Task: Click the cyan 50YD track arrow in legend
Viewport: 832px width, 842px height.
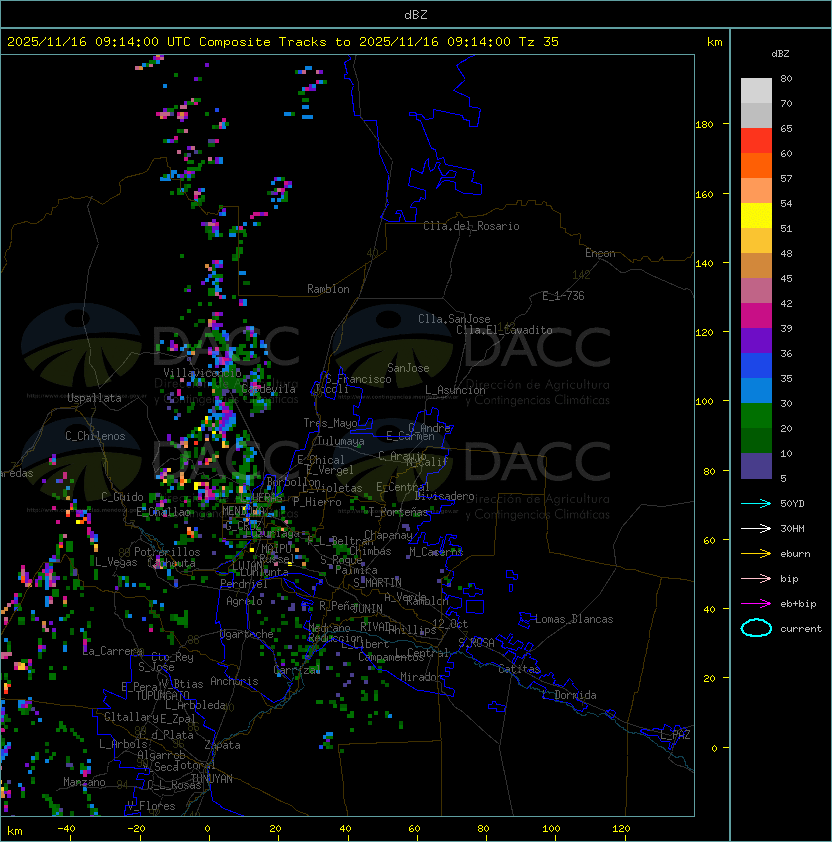Action: 756,504
